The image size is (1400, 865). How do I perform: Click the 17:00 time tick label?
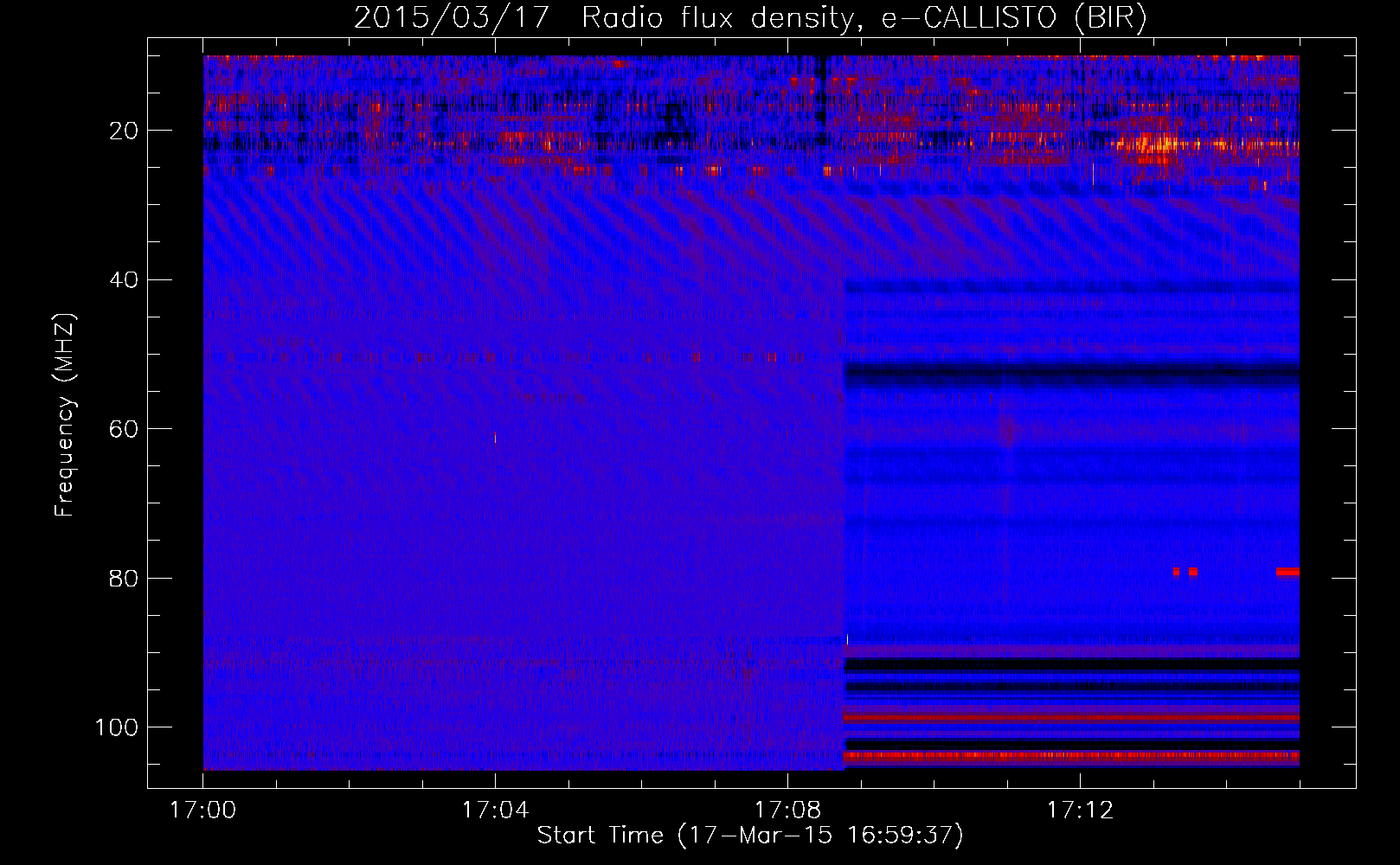(x=202, y=811)
